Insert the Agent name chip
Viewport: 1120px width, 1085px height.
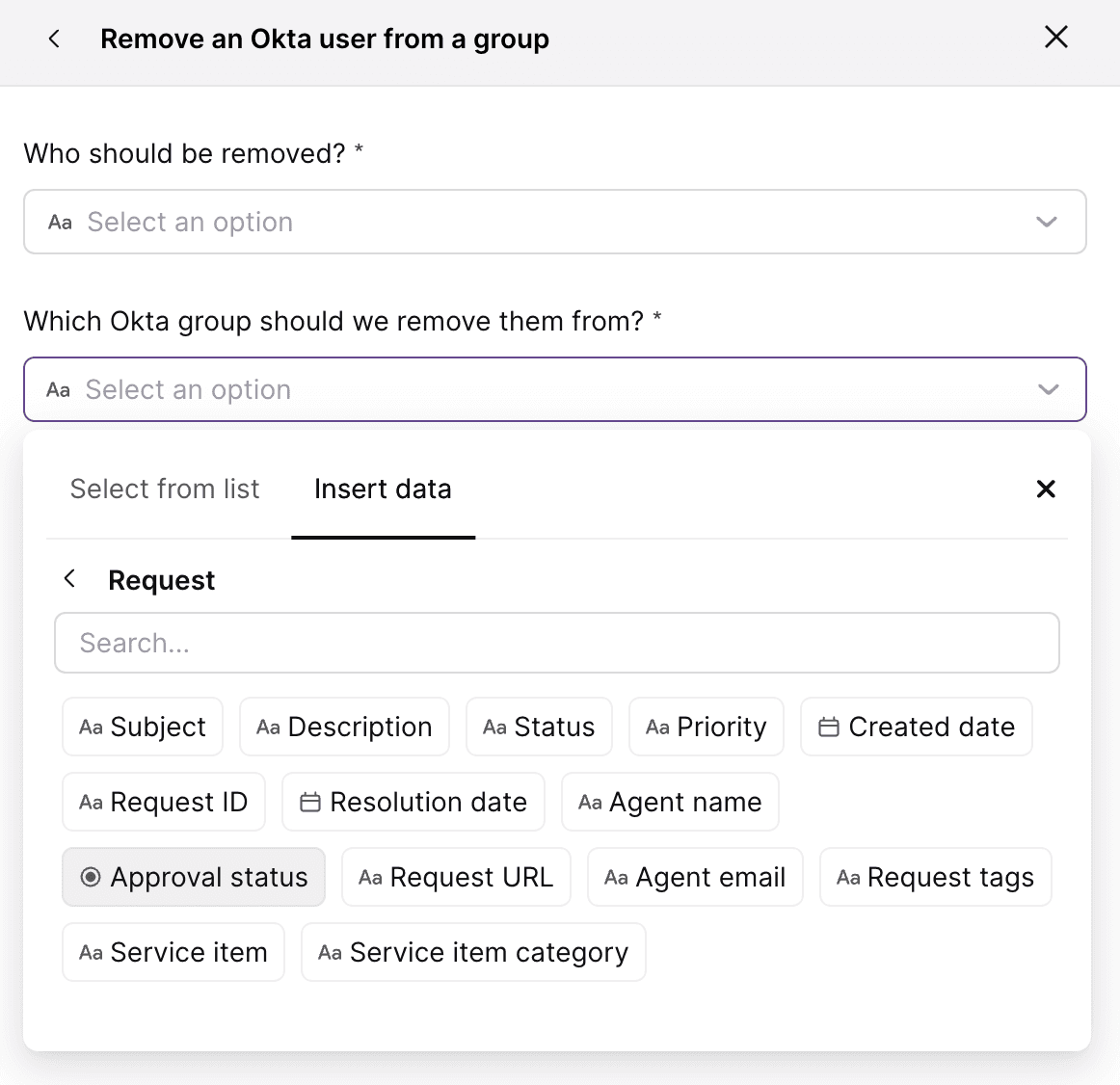click(x=670, y=802)
